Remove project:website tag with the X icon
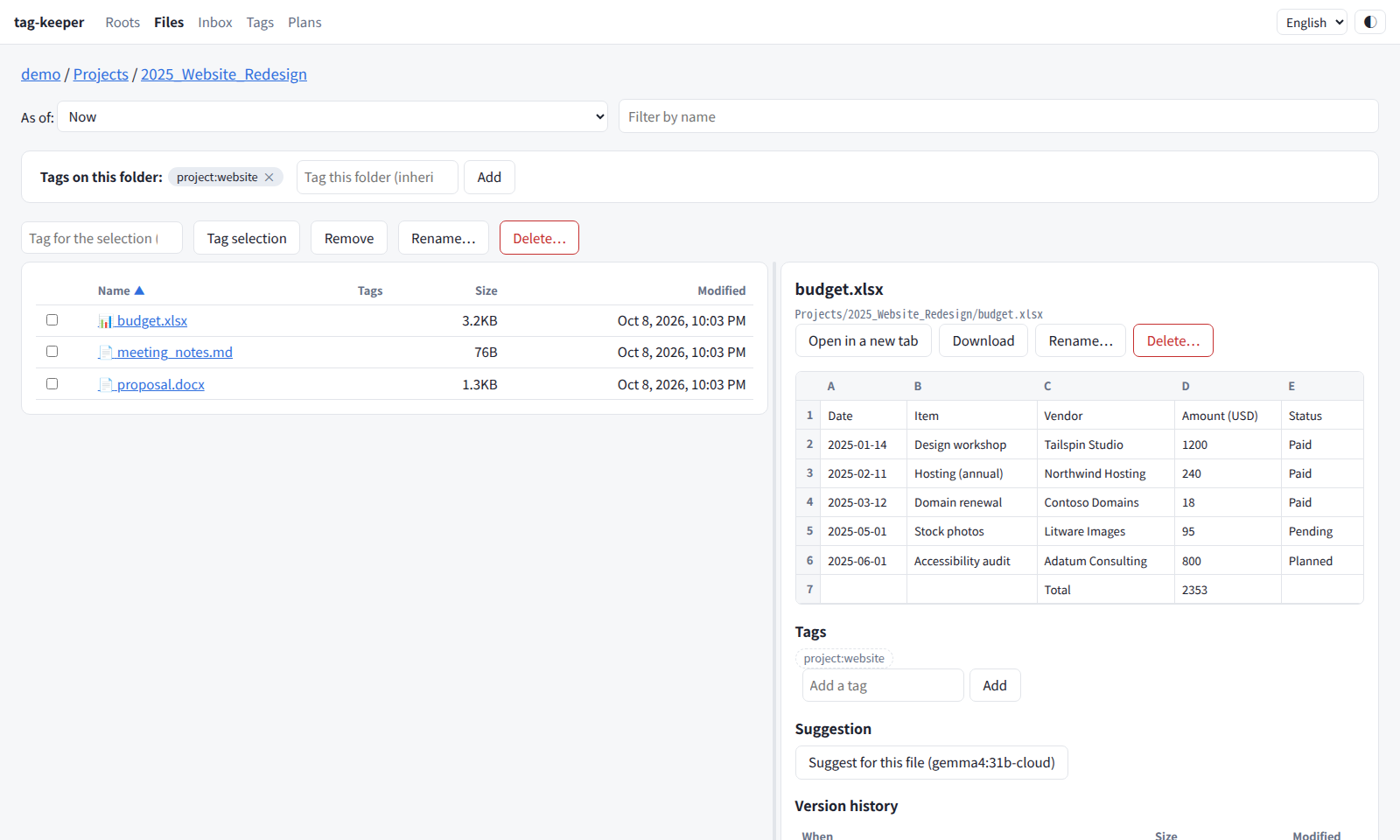 tap(269, 177)
